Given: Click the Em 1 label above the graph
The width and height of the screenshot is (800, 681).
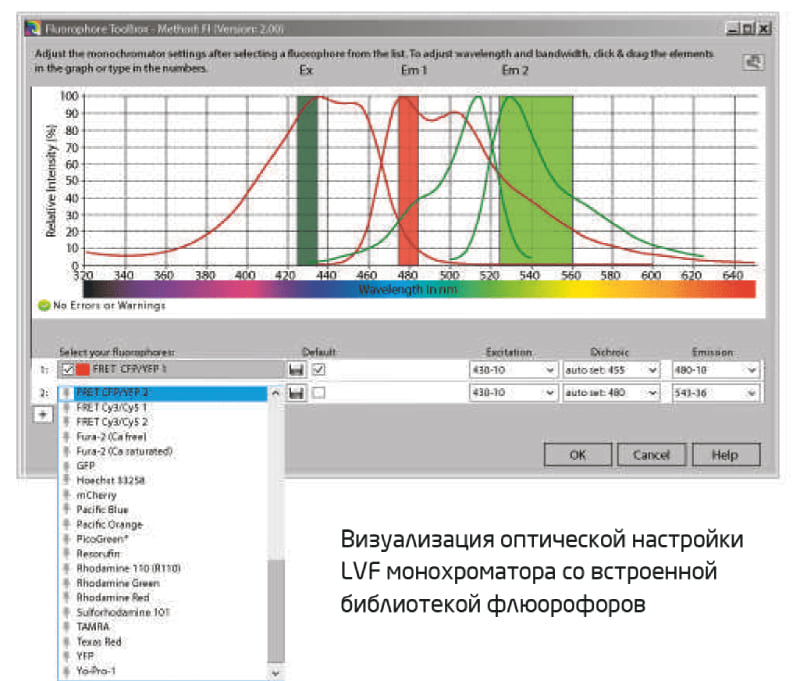Looking at the screenshot, I should pyautogui.click(x=414, y=70).
